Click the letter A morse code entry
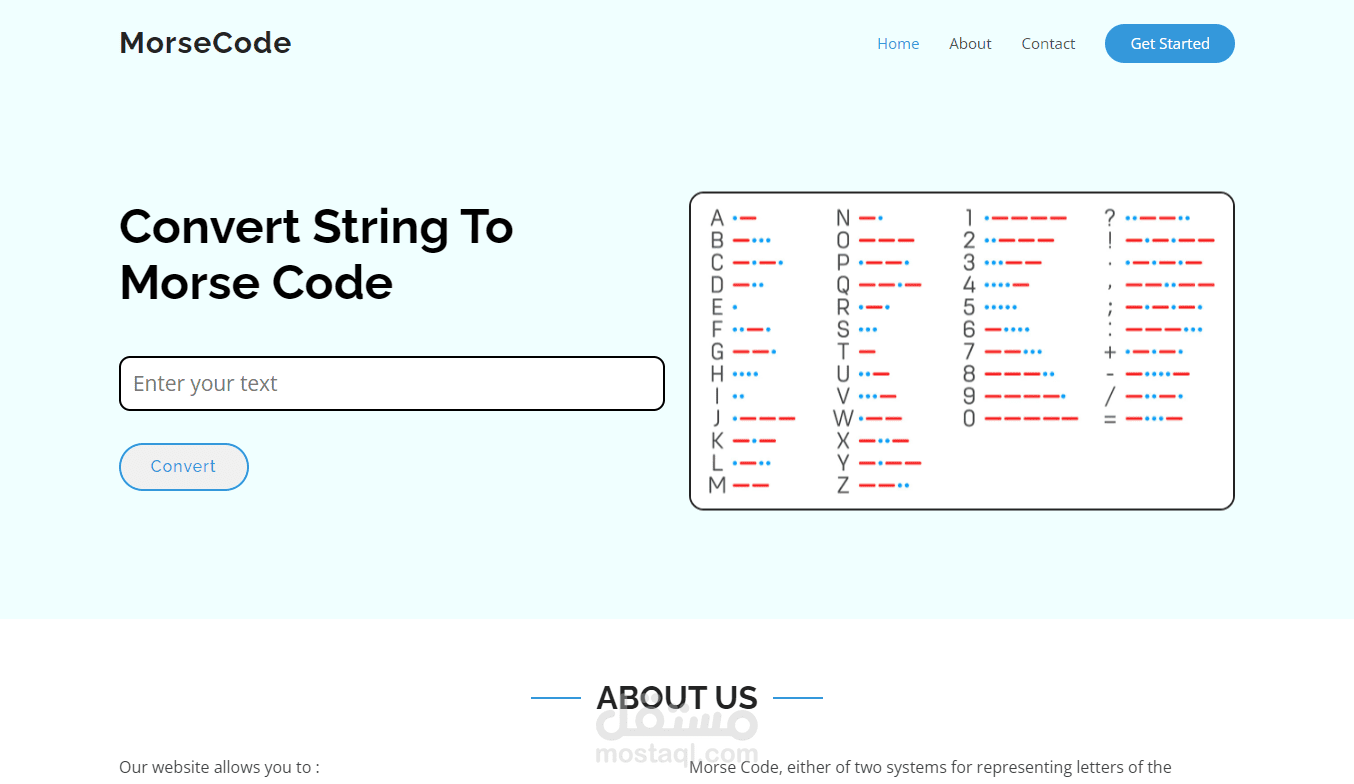This screenshot has width=1354, height=784. tap(745, 217)
